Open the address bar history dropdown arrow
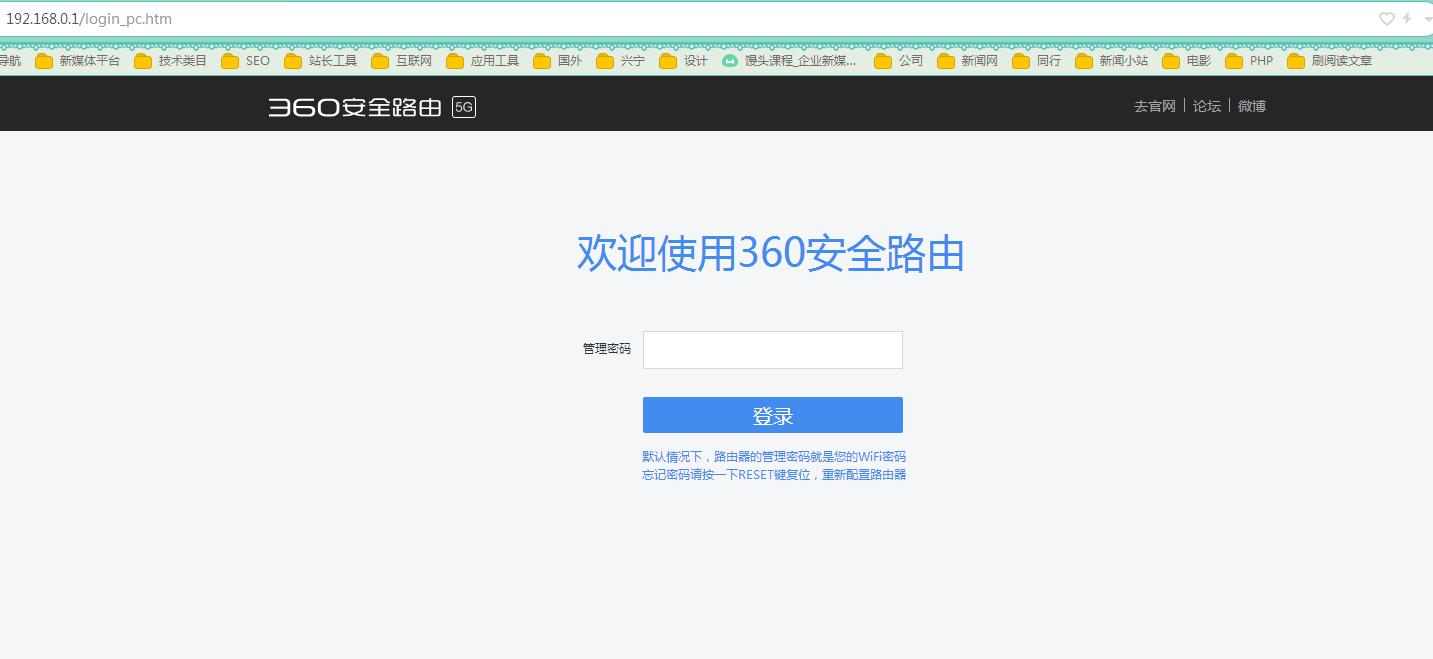Viewport: 1433px width, 659px height. (1427, 19)
